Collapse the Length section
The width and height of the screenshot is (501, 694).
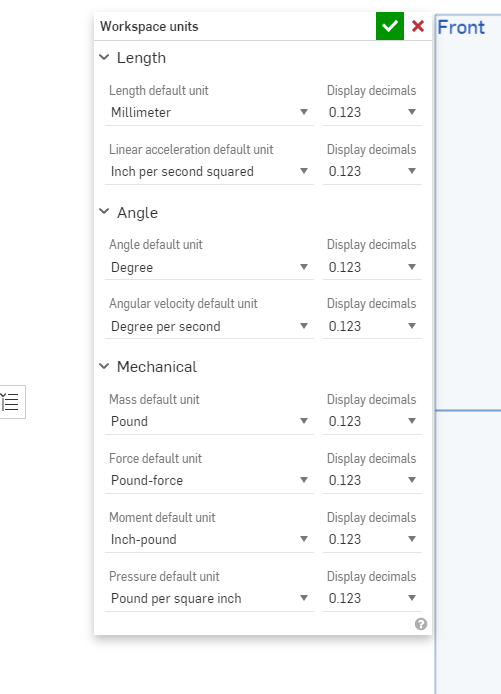tap(104, 58)
